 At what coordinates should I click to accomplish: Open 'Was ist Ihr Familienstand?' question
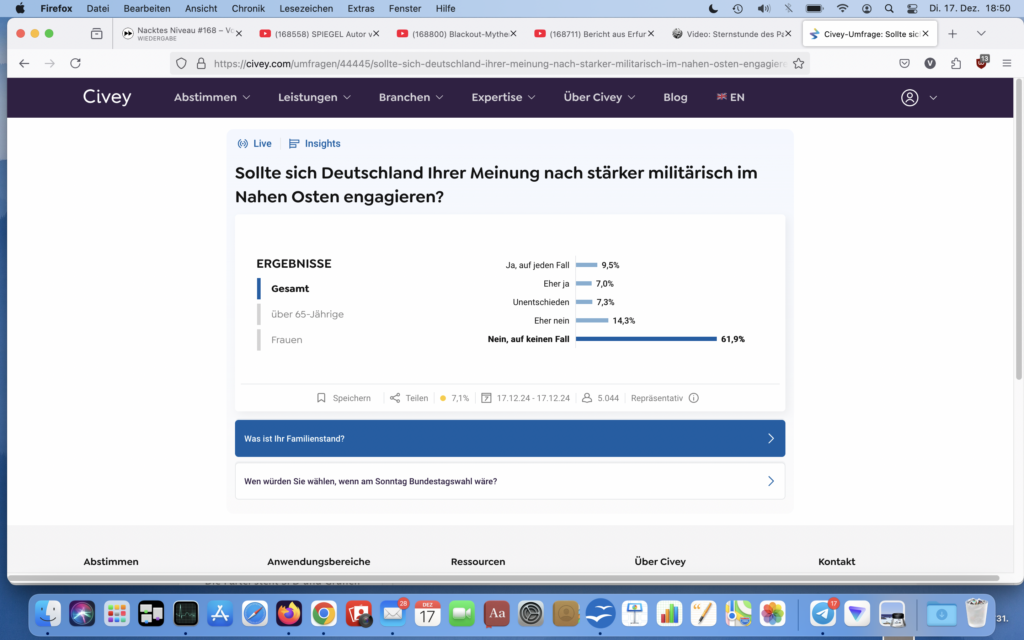point(510,439)
